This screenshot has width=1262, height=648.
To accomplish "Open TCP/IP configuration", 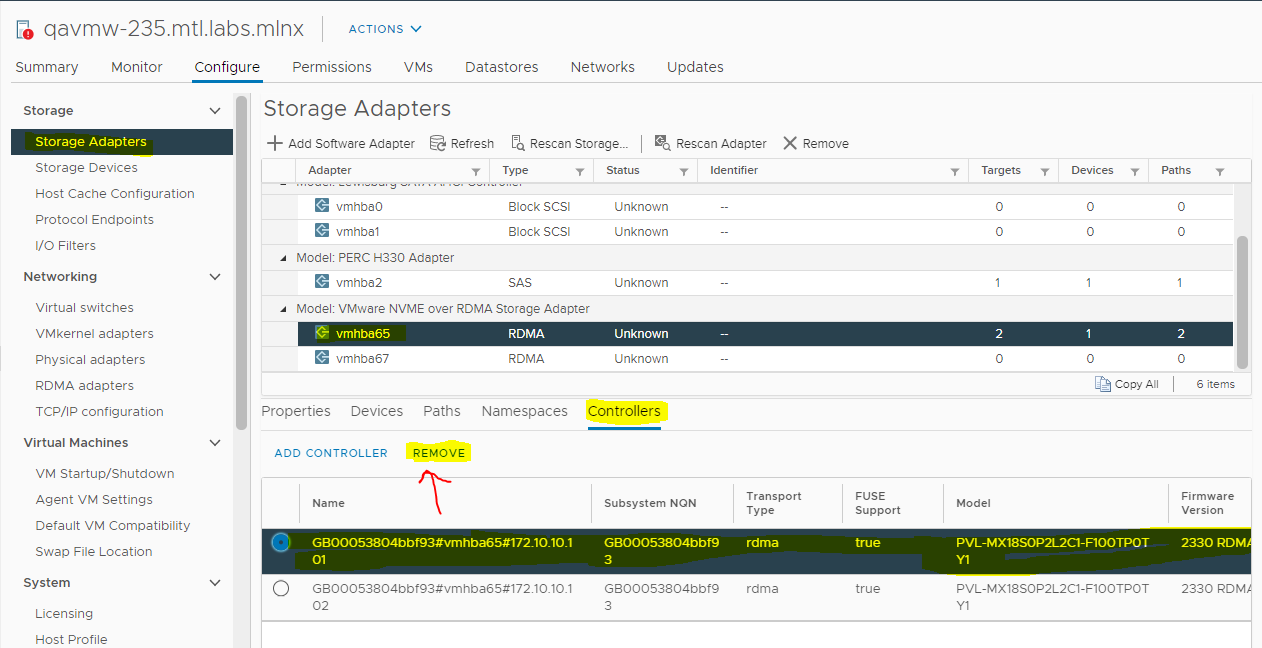I will click(x=100, y=411).
